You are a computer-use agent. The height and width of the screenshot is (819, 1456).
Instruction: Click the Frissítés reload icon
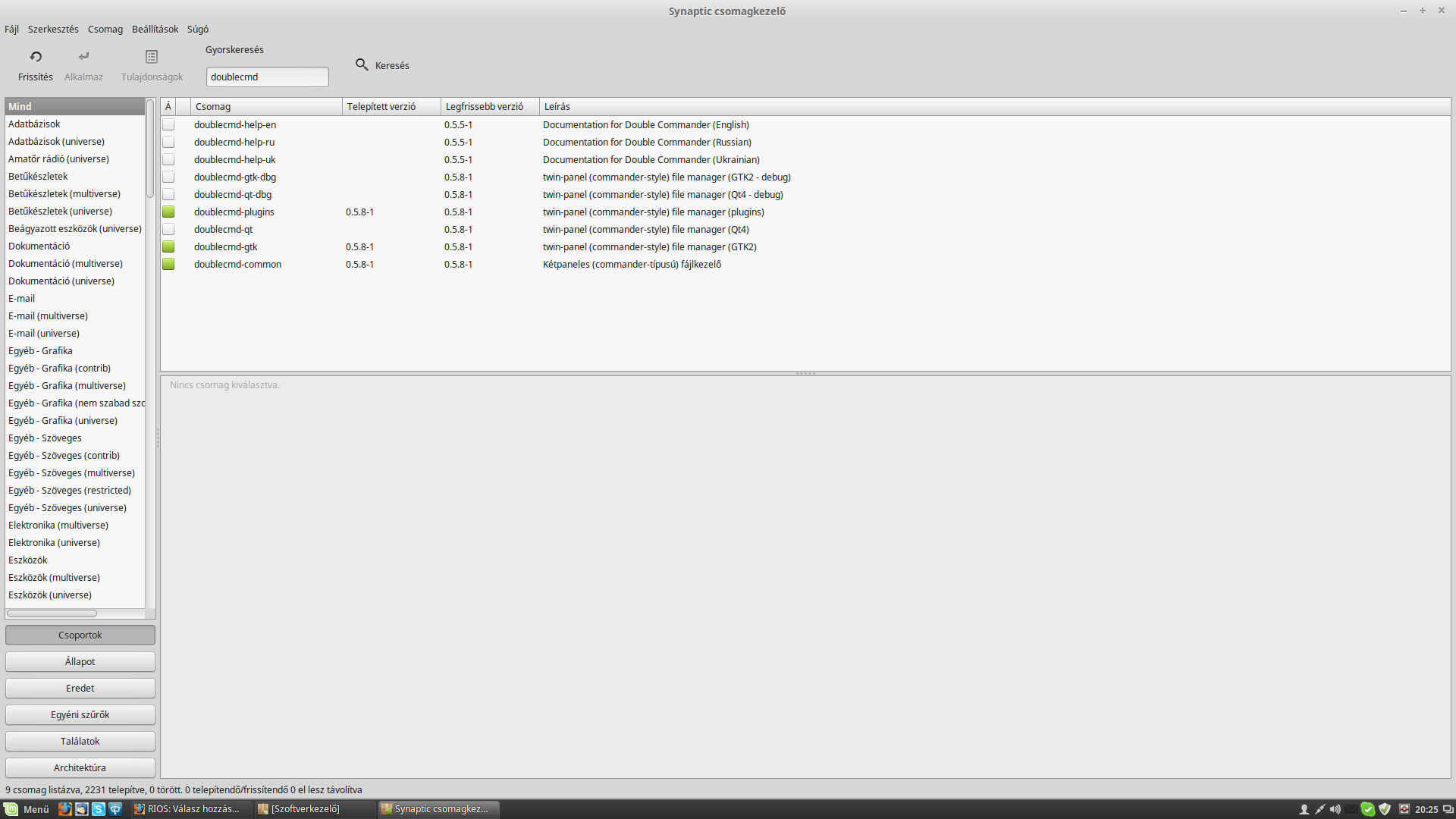[36, 57]
